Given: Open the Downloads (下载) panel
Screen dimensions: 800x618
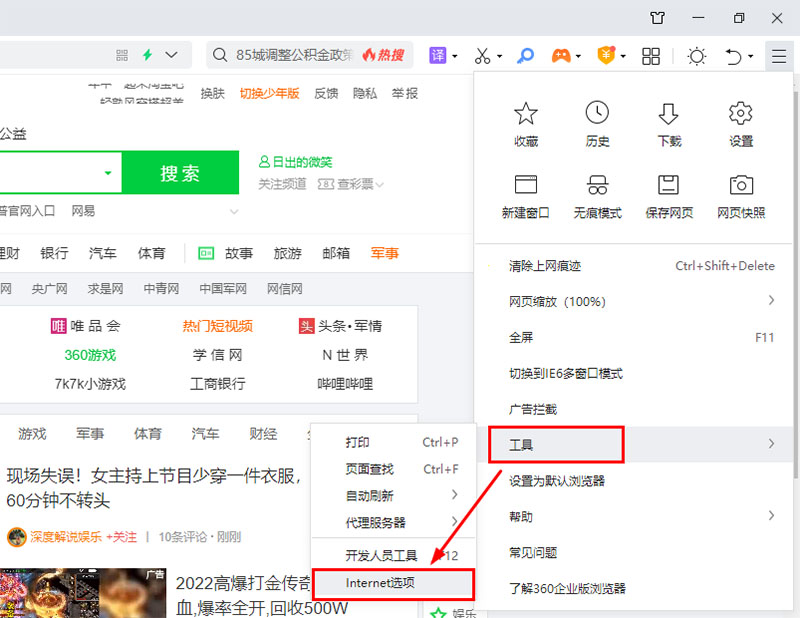Looking at the screenshot, I should coord(668,120).
